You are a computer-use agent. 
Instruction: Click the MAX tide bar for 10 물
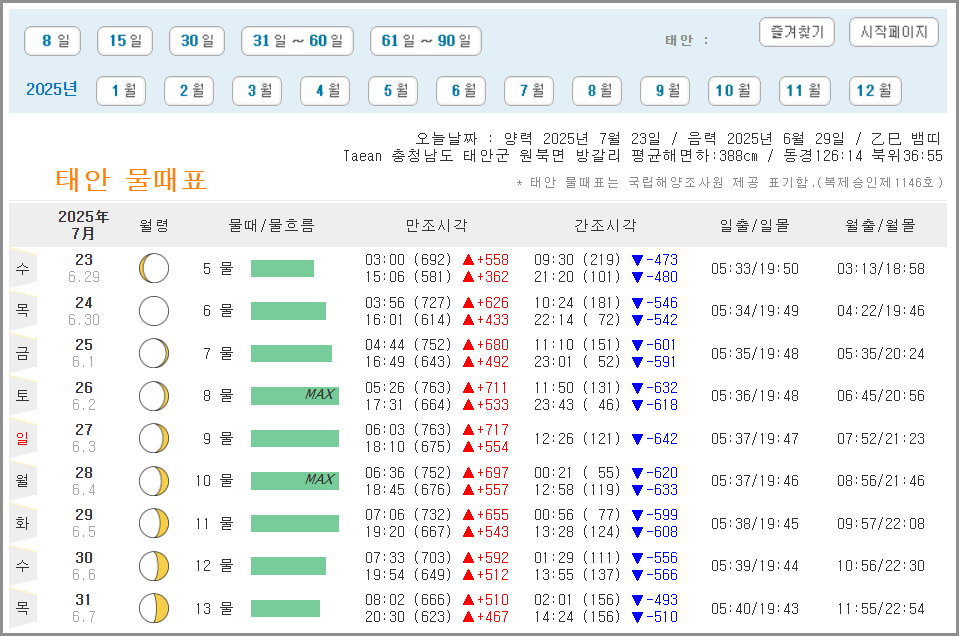point(295,481)
